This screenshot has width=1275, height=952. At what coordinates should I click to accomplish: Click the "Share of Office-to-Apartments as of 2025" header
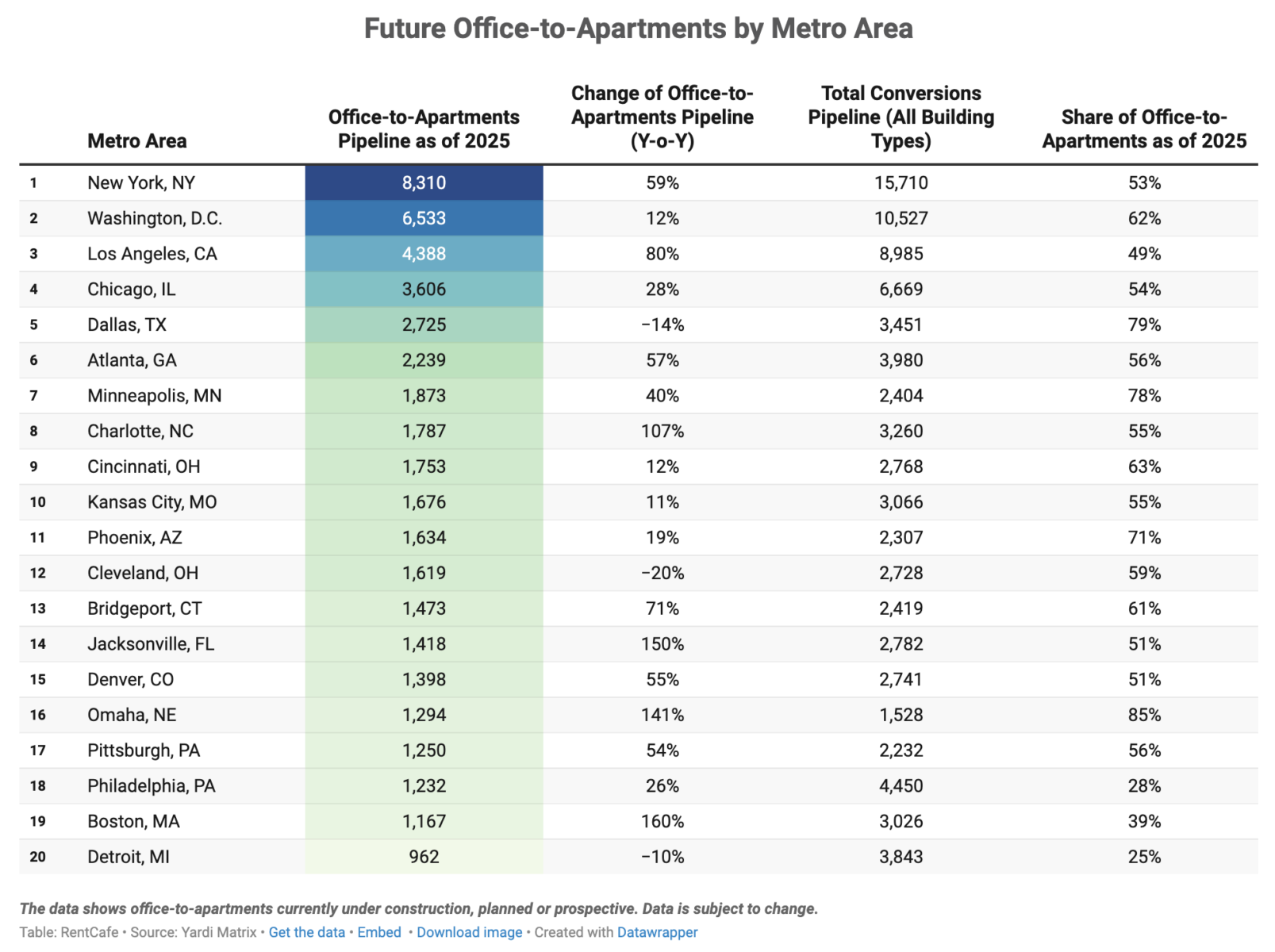click(1144, 129)
